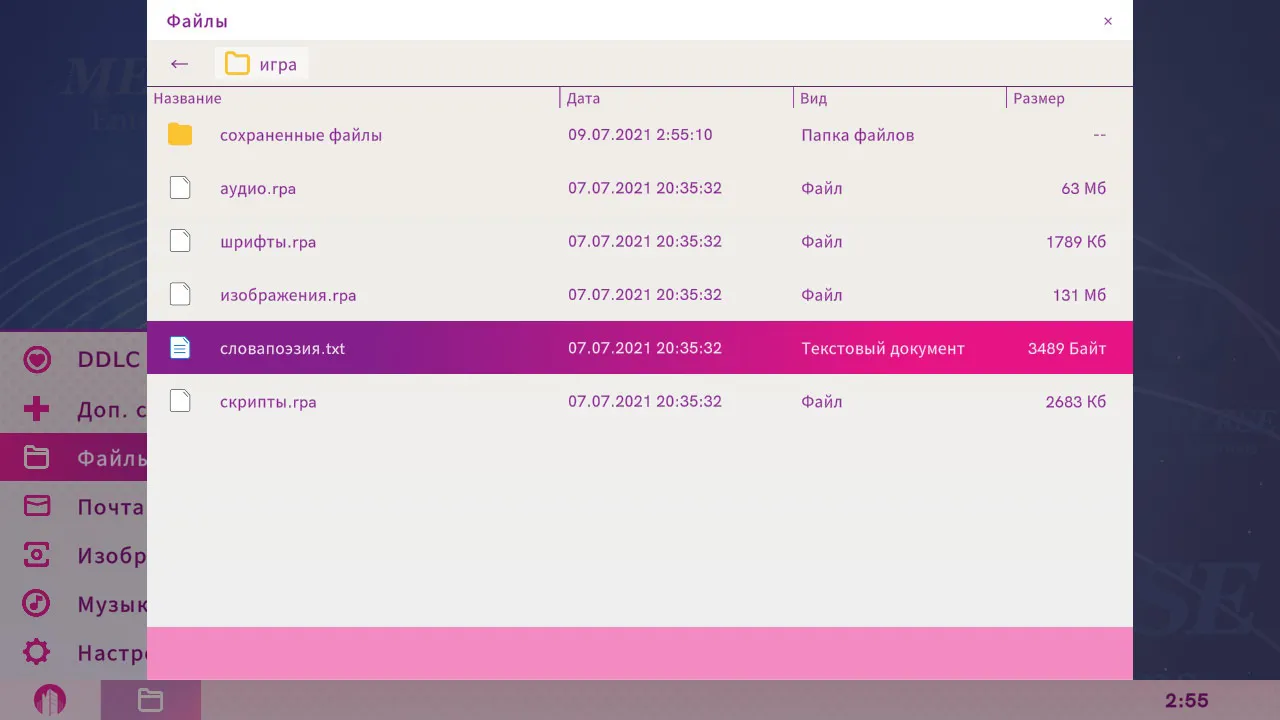This screenshot has width=1280, height=720.
Task: Click the игра folder breadcrumb
Action: (x=262, y=64)
